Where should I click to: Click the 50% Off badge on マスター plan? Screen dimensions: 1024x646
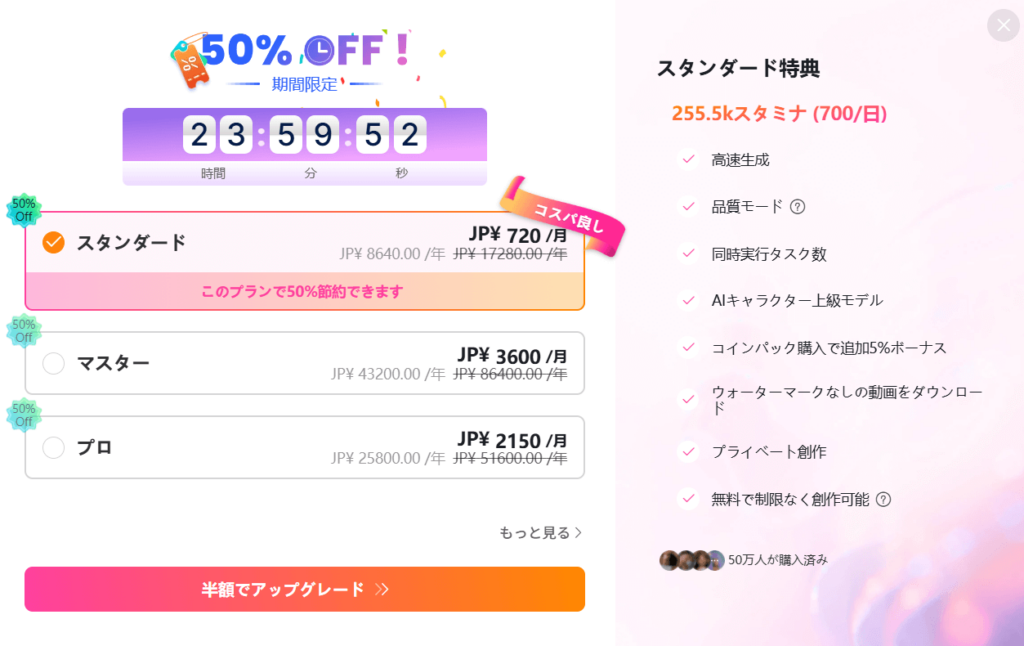pos(23,331)
